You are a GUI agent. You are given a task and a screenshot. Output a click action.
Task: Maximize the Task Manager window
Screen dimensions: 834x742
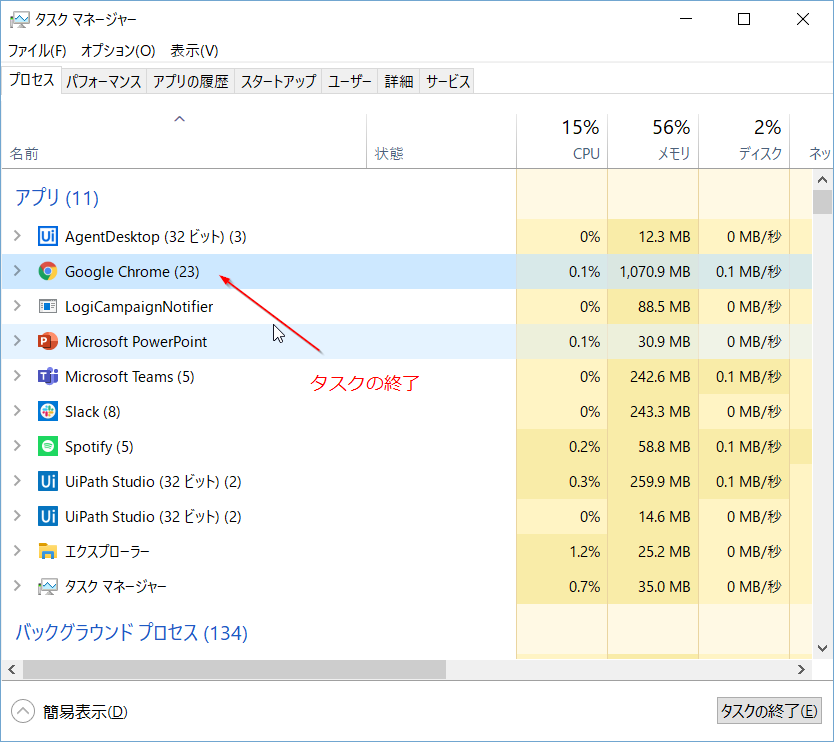pos(744,19)
